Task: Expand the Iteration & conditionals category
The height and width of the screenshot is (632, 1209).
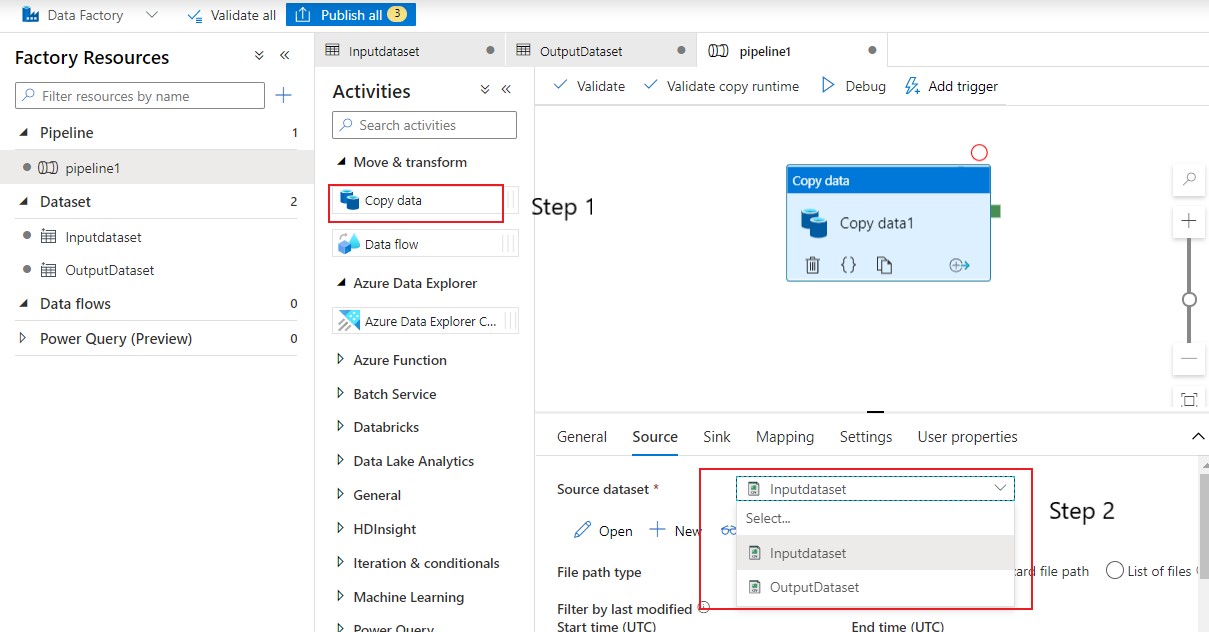Action: (341, 563)
